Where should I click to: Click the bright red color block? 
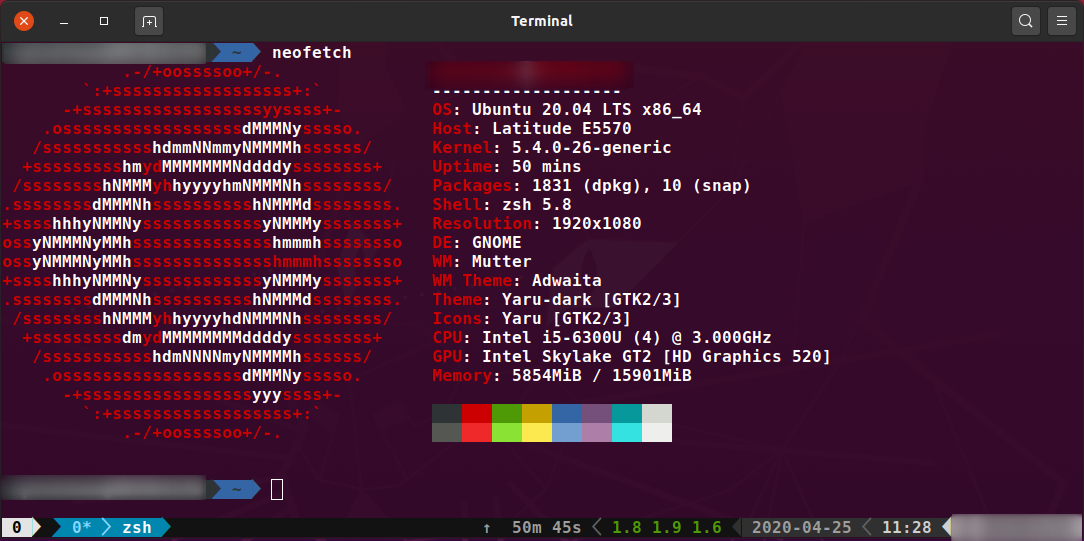pyautogui.click(x=477, y=432)
